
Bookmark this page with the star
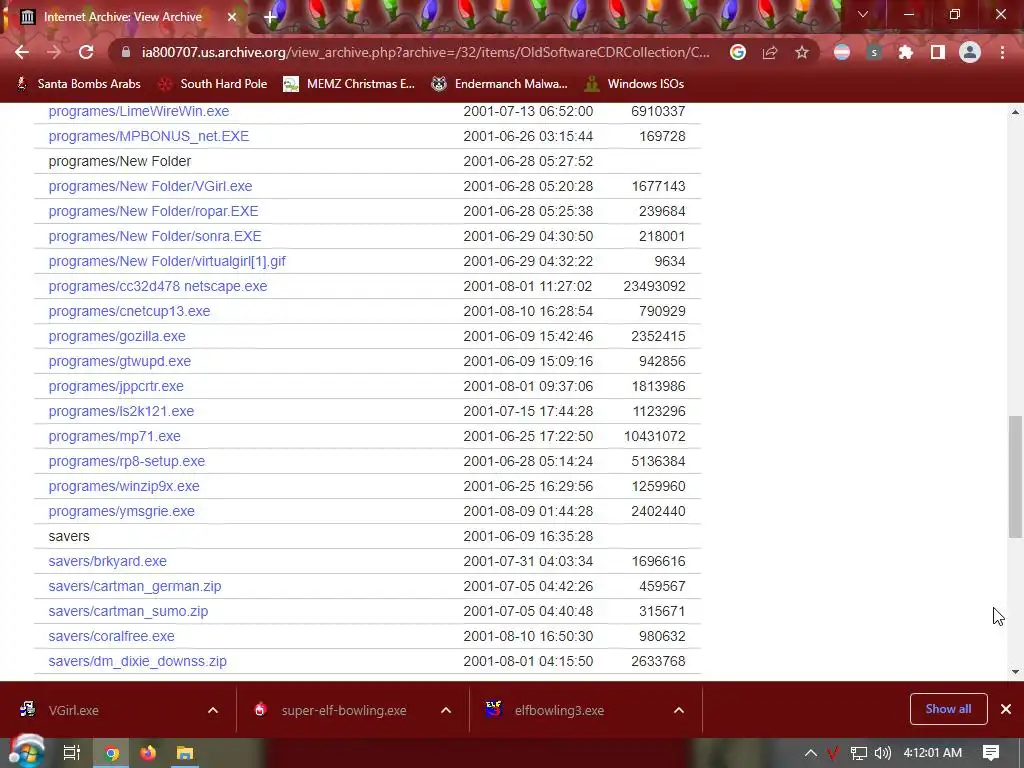point(802,52)
